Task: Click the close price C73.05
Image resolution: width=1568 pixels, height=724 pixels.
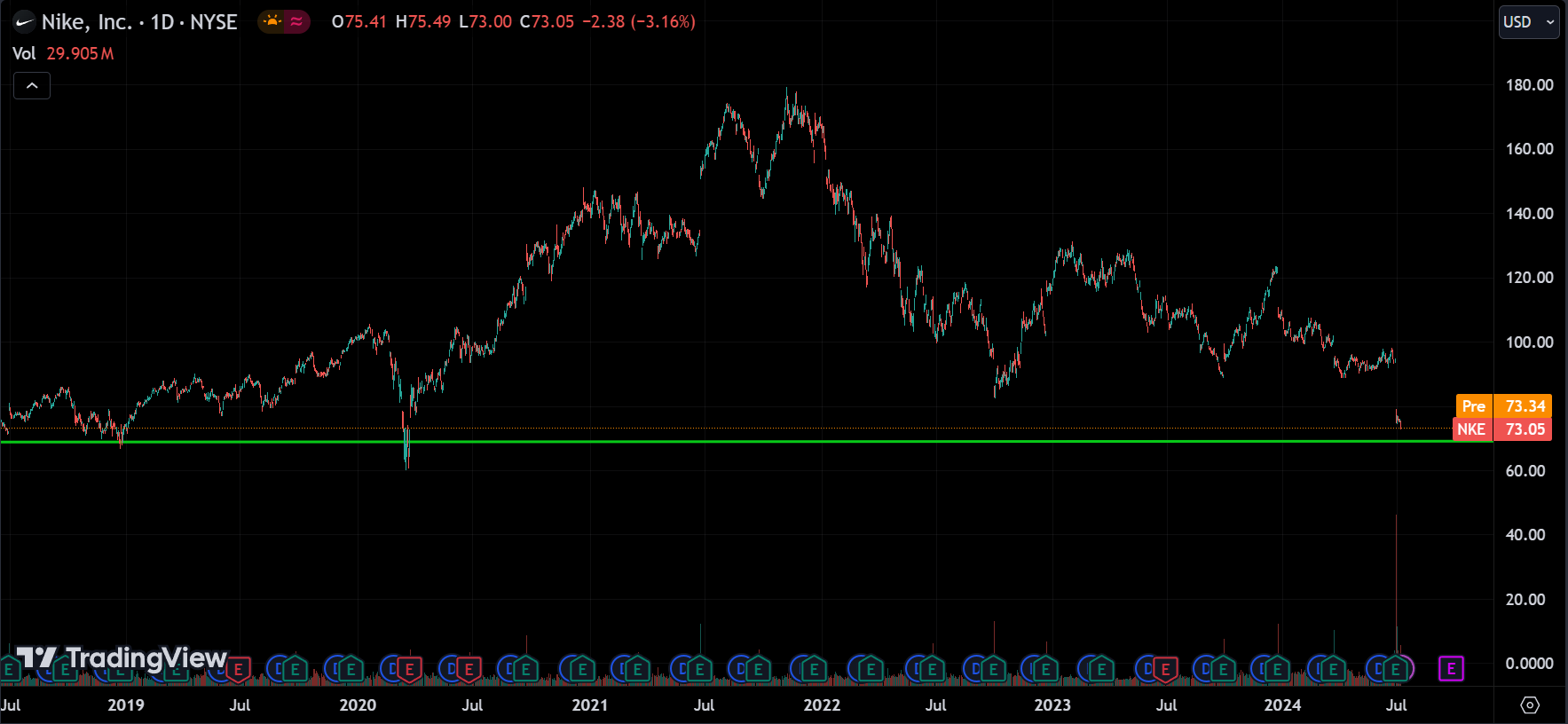Action: [x=547, y=21]
